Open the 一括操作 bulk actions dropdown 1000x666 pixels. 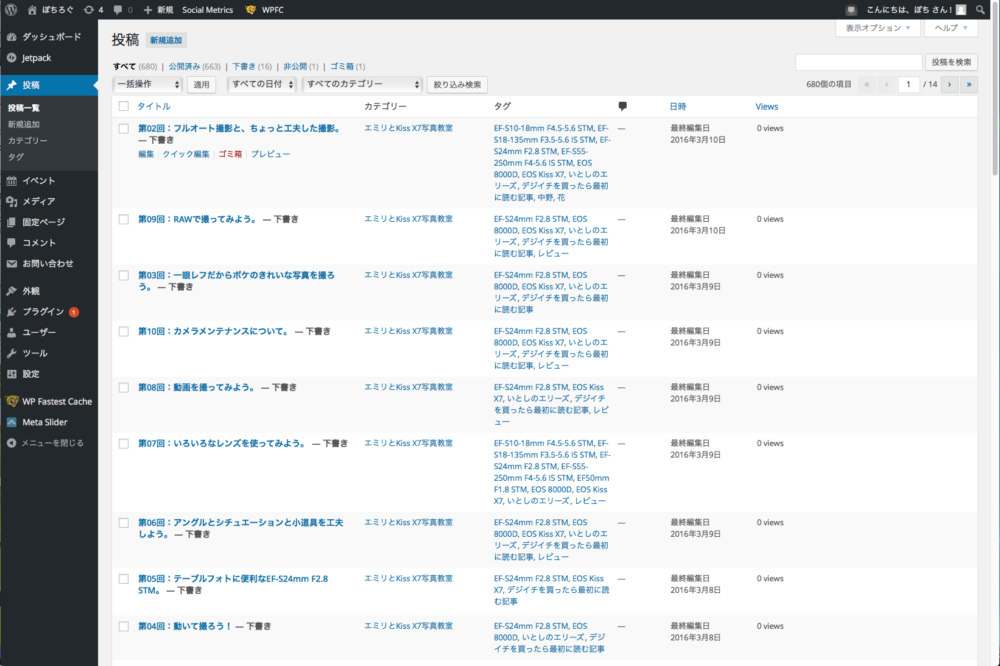[x=148, y=85]
